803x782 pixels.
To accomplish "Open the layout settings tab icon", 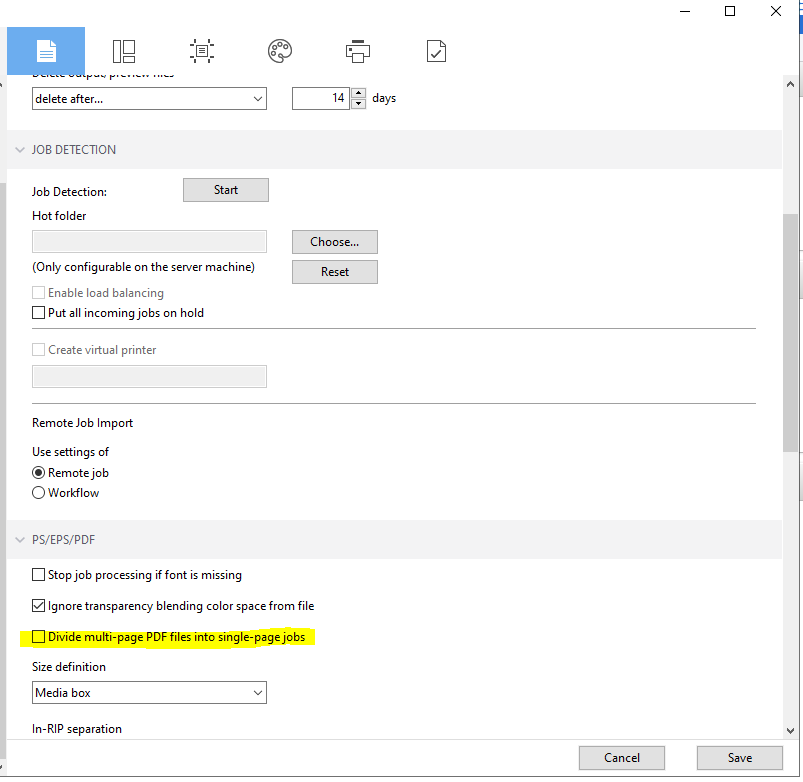I will [123, 50].
